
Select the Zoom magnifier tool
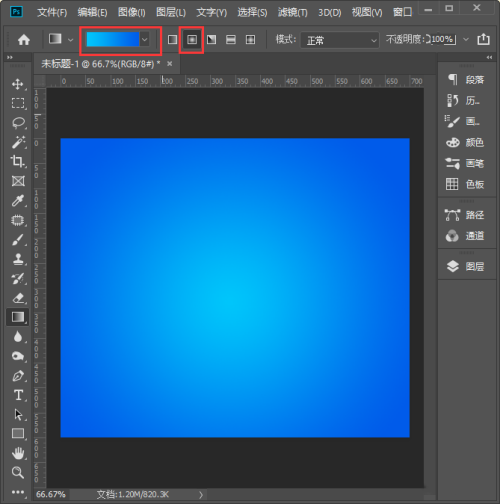coord(18,472)
